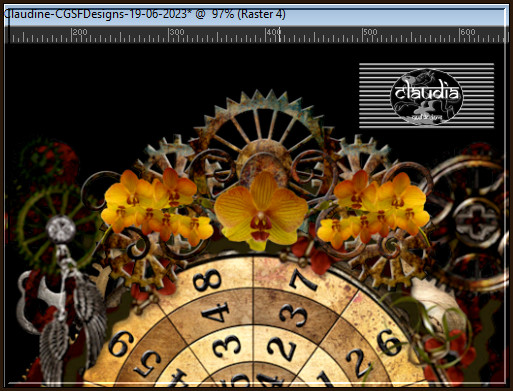
Task: Click the silver gemstone on the charm
Action: tap(60, 229)
